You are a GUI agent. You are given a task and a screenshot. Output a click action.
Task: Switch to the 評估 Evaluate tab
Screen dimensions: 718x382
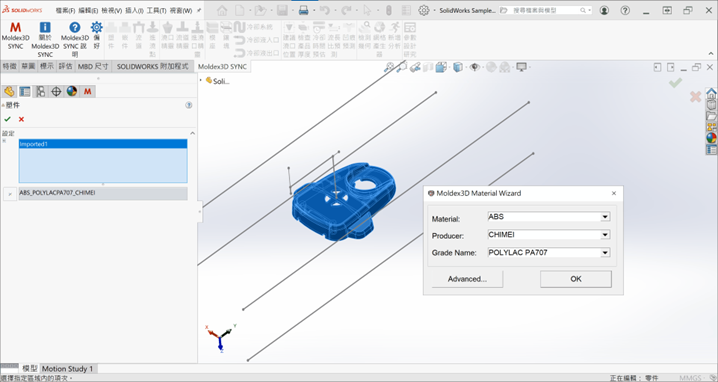65,66
